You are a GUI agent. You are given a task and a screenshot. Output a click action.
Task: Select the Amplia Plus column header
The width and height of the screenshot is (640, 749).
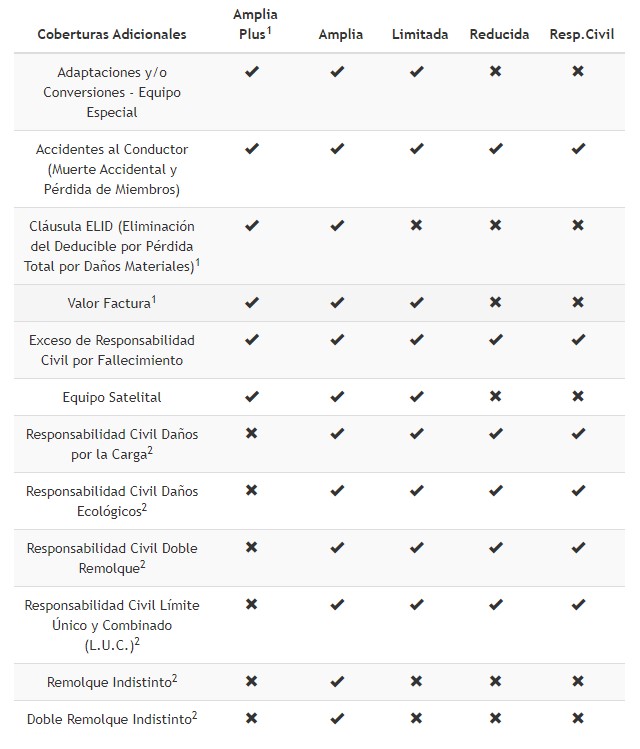tap(254, 24)
